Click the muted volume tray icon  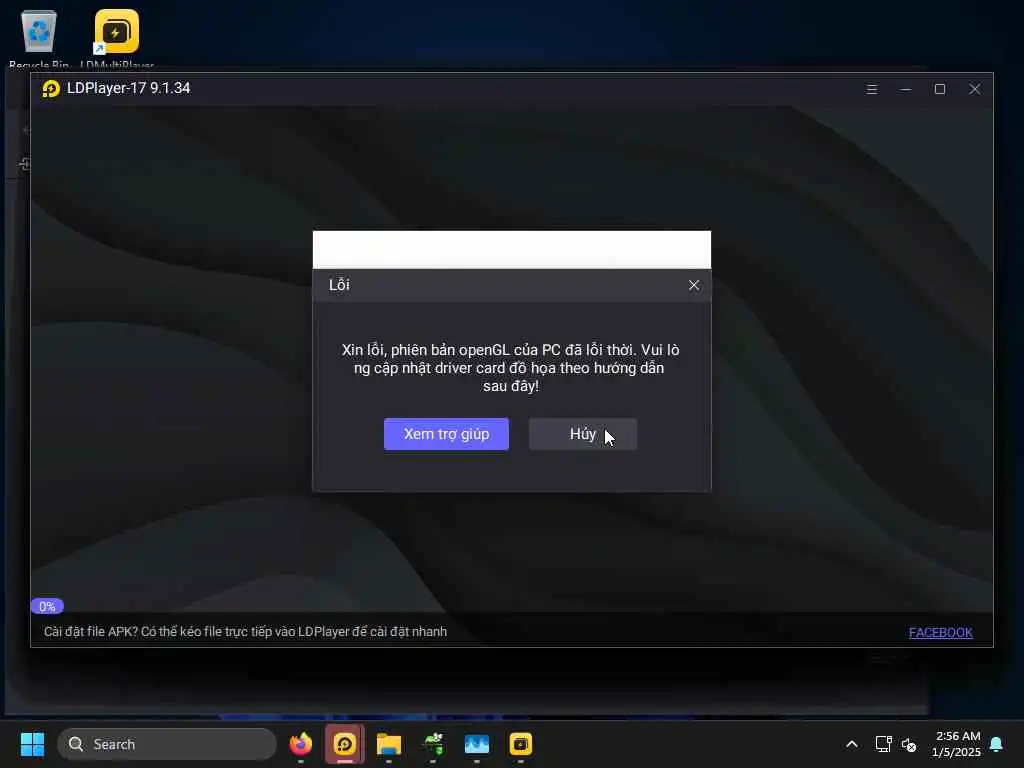908,744
